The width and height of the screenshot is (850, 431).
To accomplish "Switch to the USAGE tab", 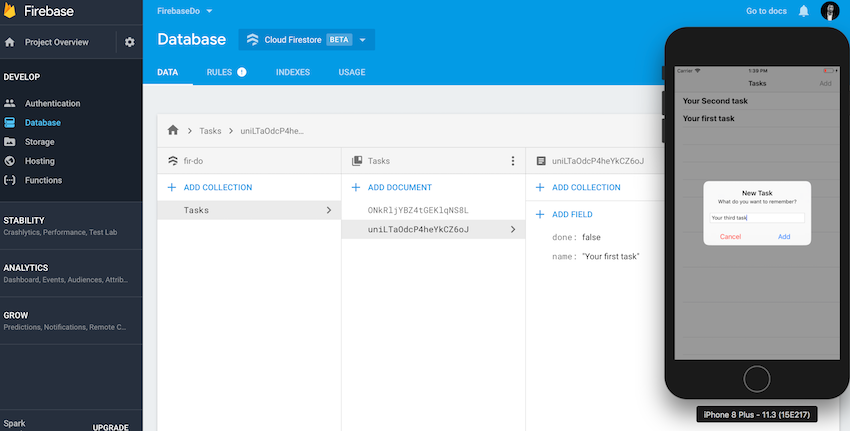I will tap(352, 72).
